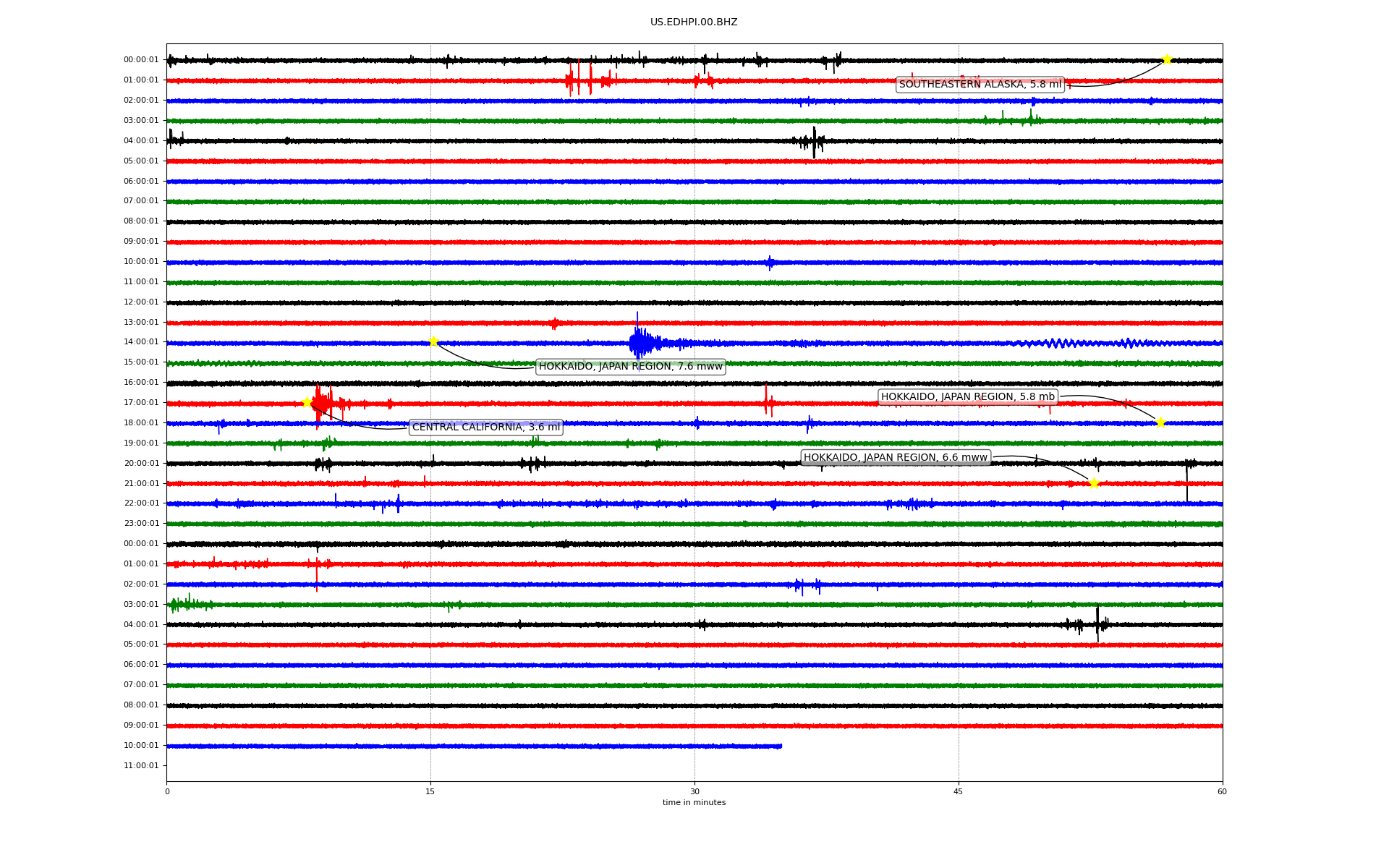Click the Central California event star marker

click(x=307, y=402)
